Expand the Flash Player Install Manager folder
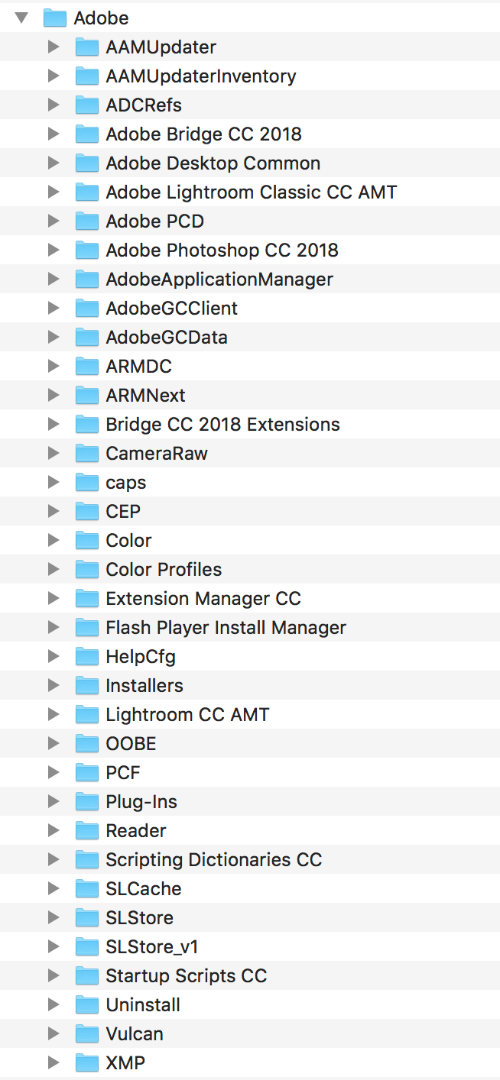This screenshot has width=500, height=1080. (53, 627)
